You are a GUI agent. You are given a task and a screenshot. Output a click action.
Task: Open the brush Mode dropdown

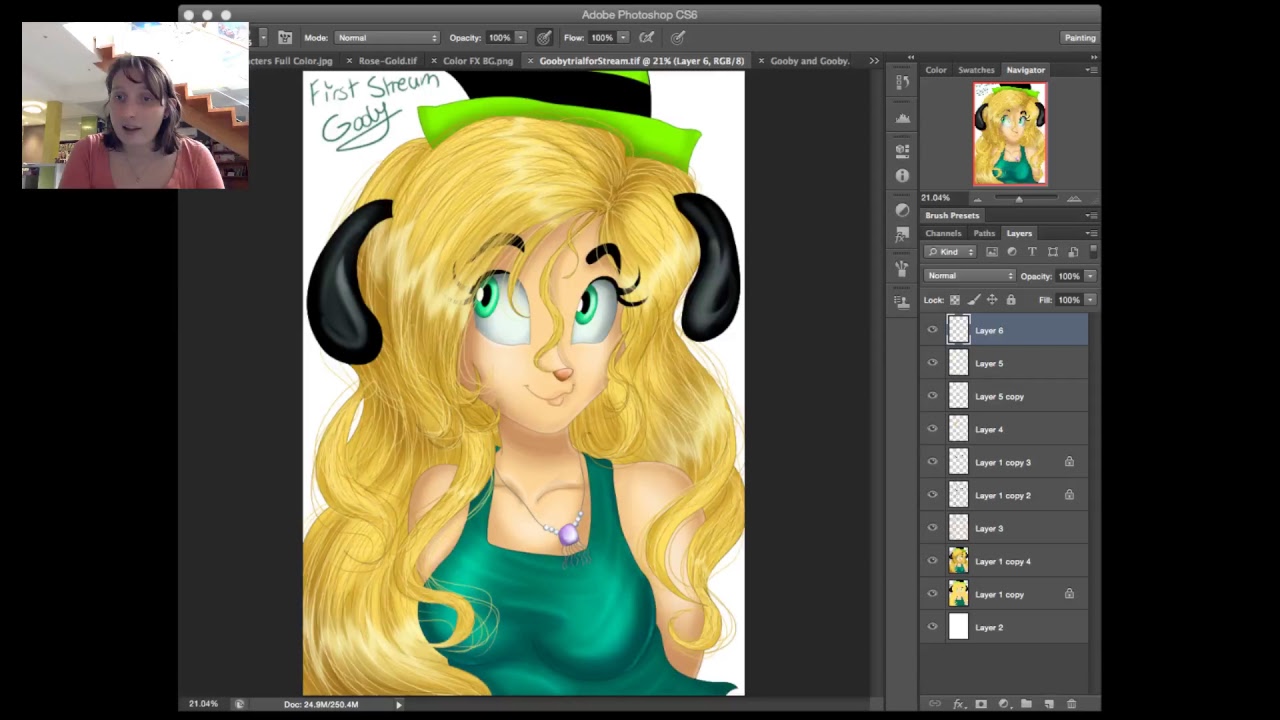click(387, 38)
